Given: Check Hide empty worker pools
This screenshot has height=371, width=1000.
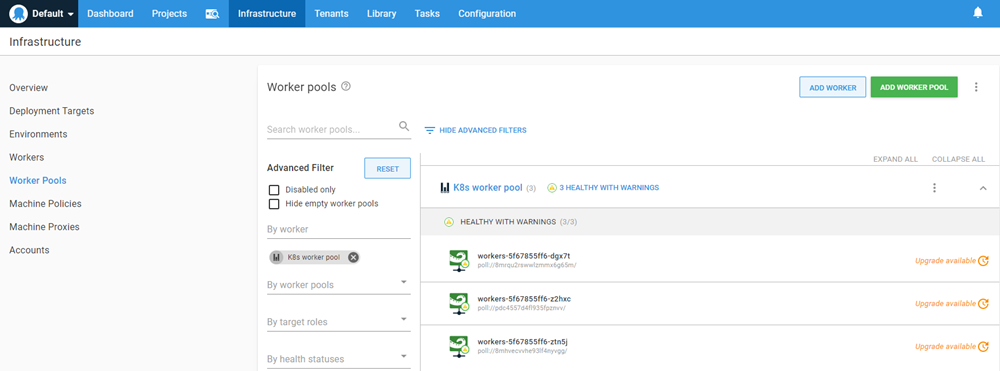Looking at the screenshot, I should point(274,204).
